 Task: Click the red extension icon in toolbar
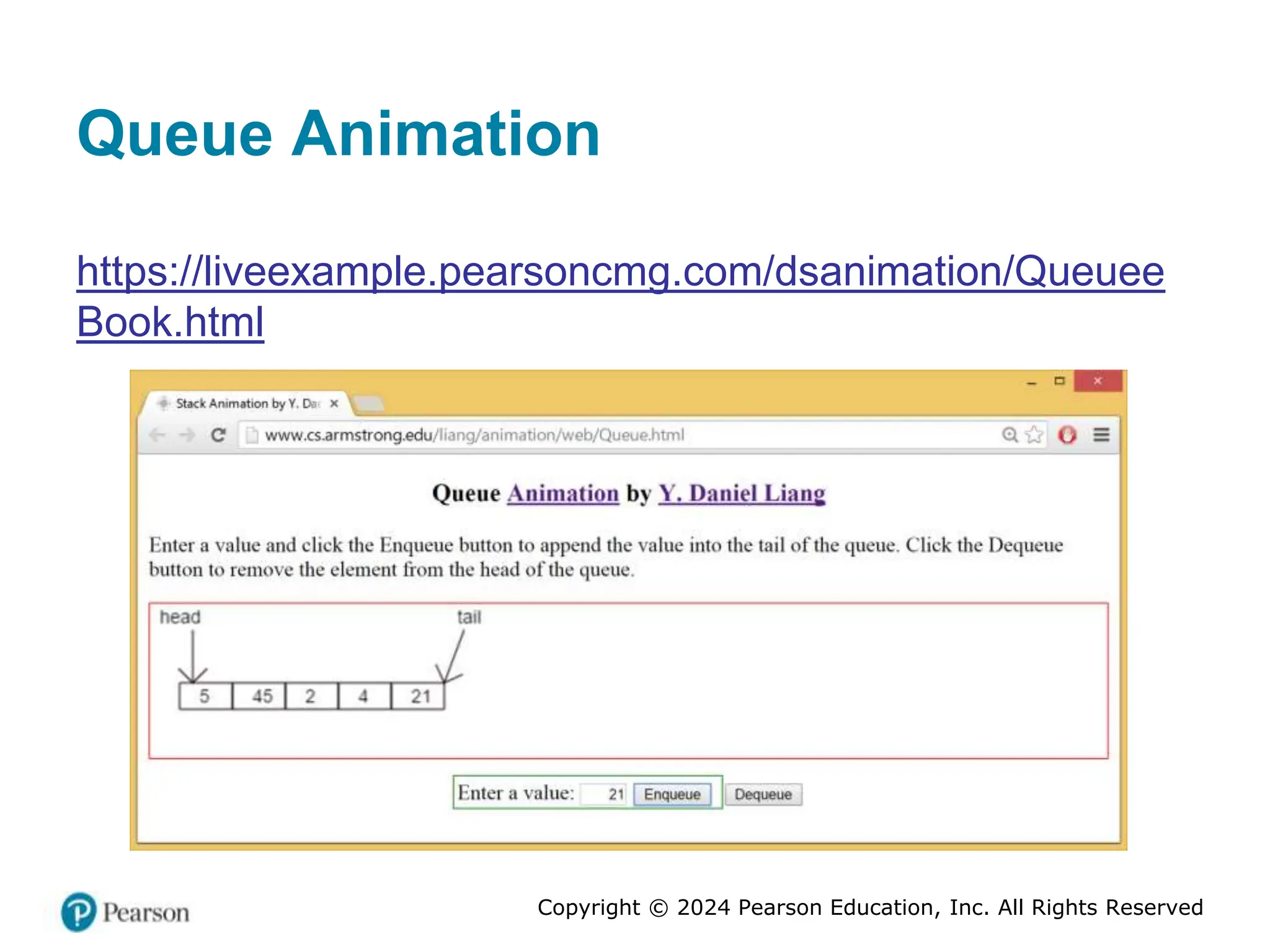pos(1067,435)
